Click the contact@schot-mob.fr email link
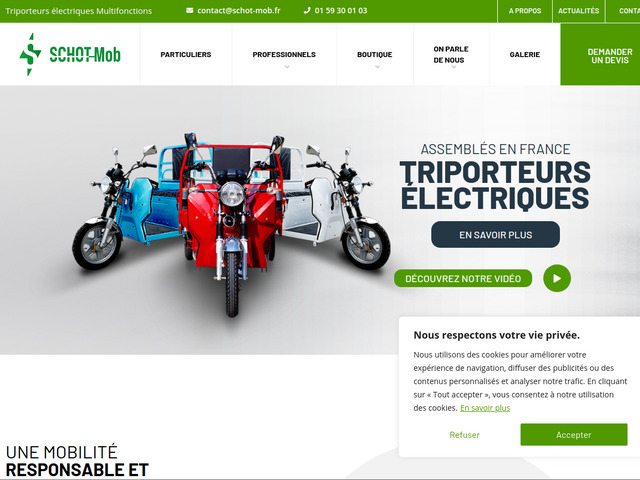This screenshot has width=640, height=480. (x=238, y=11)
